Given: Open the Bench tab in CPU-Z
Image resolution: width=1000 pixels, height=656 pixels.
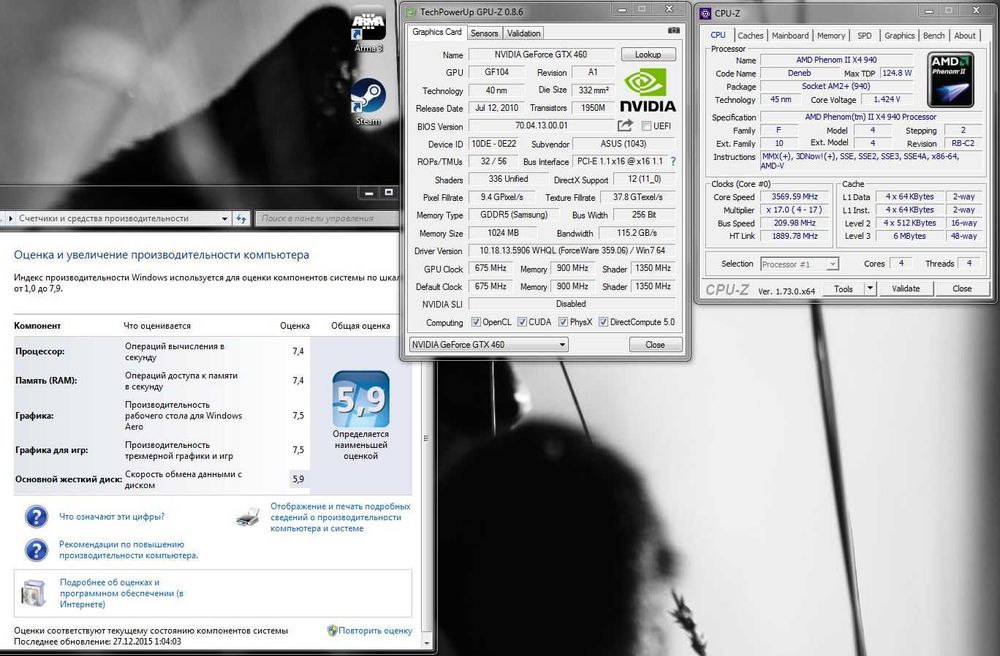Looking at the screenshot, I should point(934,36).
